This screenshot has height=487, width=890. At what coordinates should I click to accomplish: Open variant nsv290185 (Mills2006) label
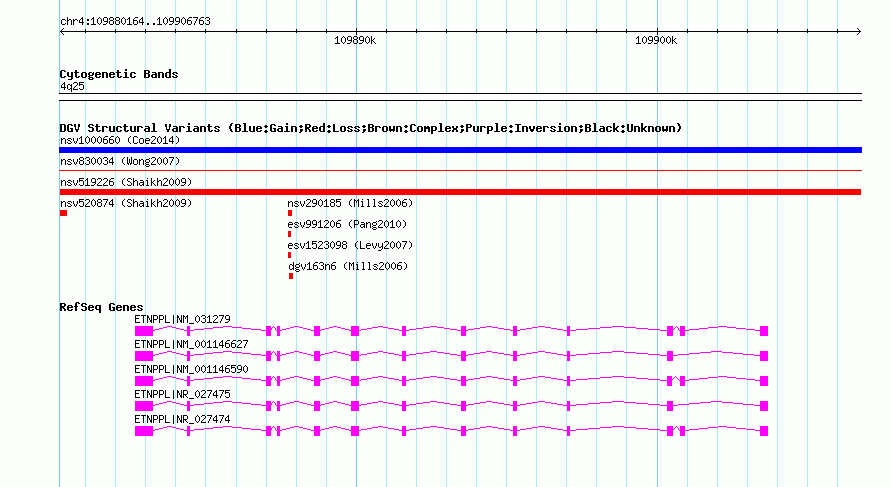(x=350, y=203)
